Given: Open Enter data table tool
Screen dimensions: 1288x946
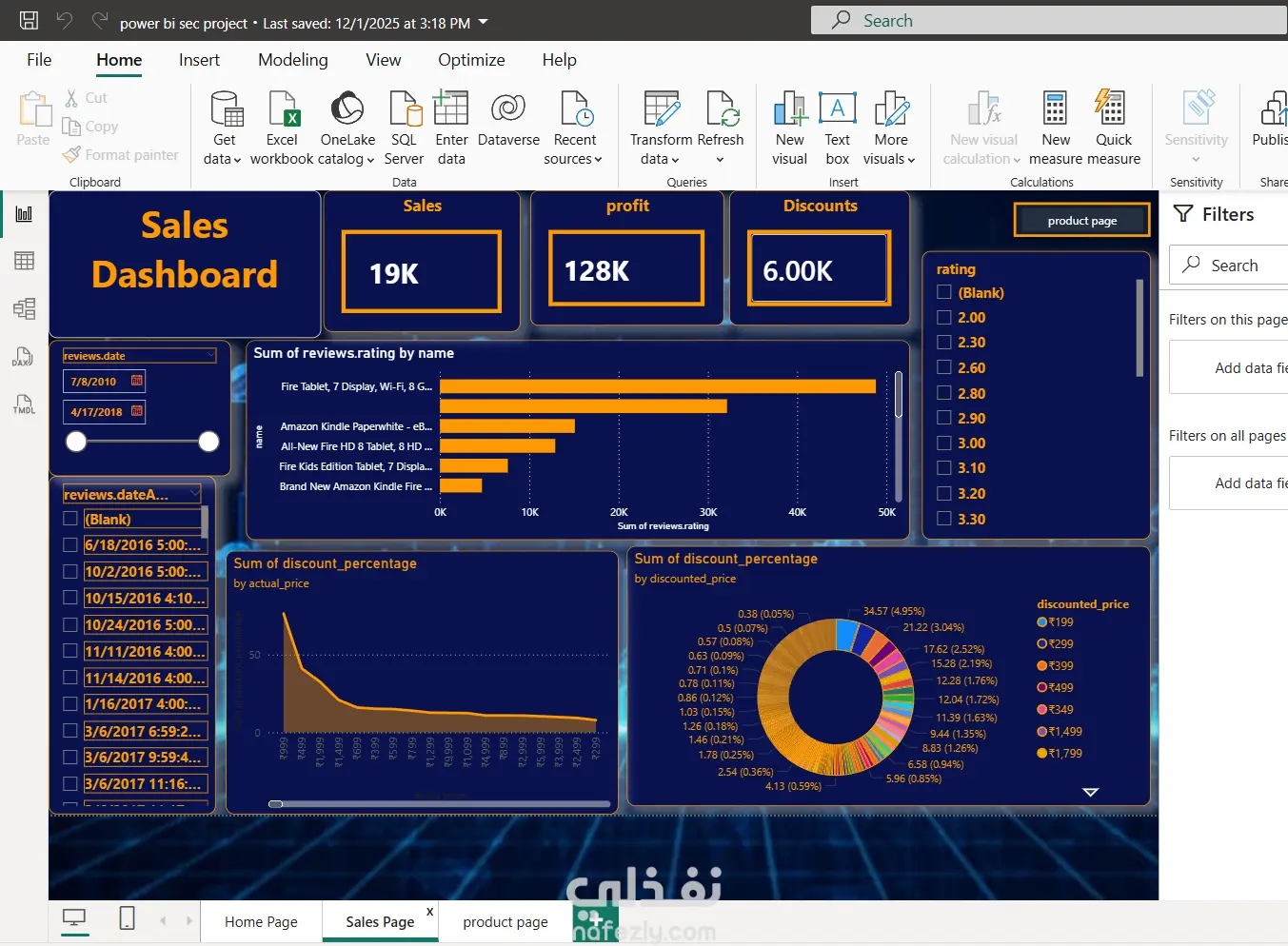Looking at the screenshot, I should click(451, 128).
